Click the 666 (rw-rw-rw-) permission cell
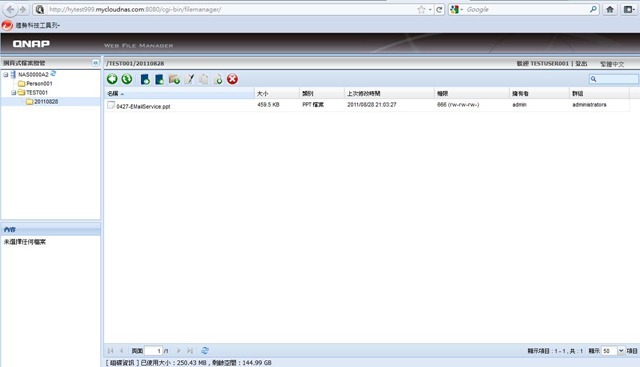640x367 pixels. pyautogui.click(x=458, y=105)
